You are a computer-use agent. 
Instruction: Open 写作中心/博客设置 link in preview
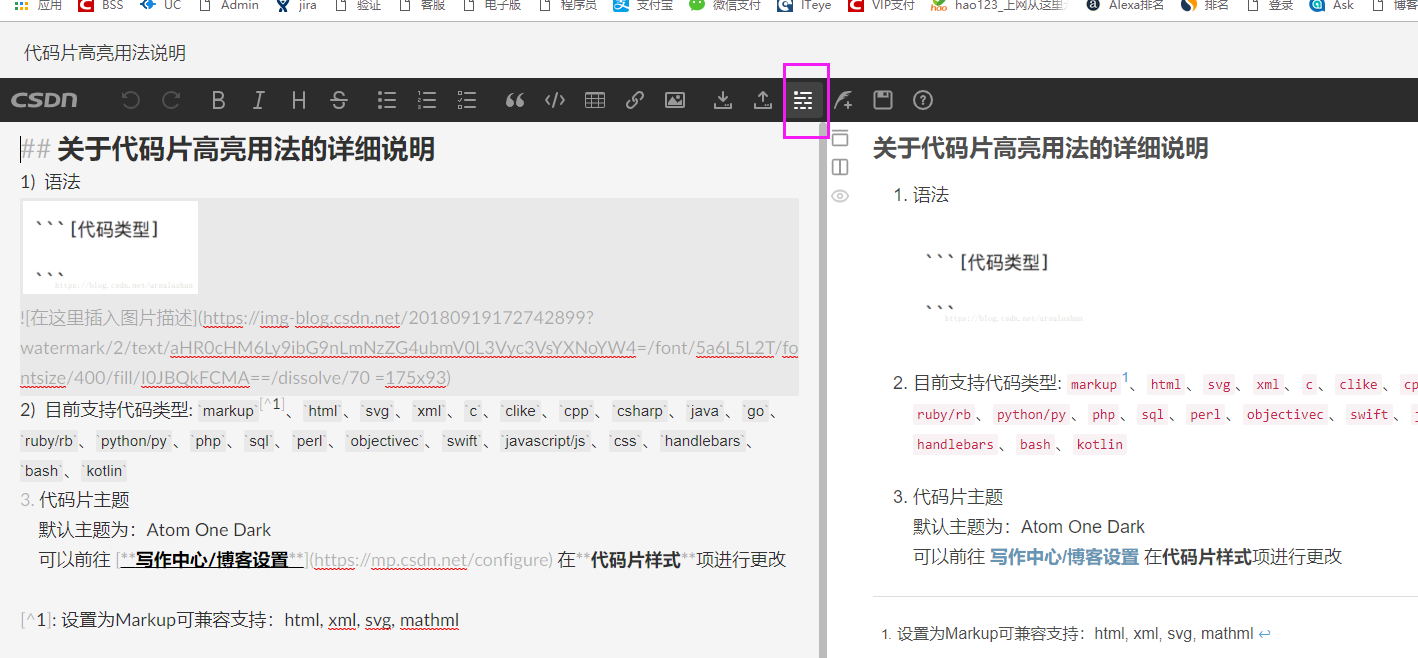point(1064,556)
